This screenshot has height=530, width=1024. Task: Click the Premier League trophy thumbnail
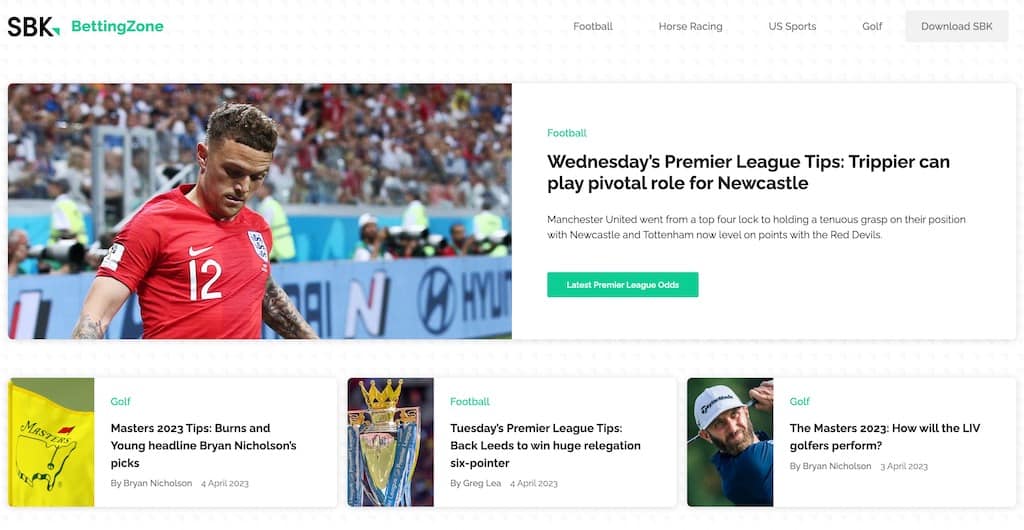[x=391, y=442]
